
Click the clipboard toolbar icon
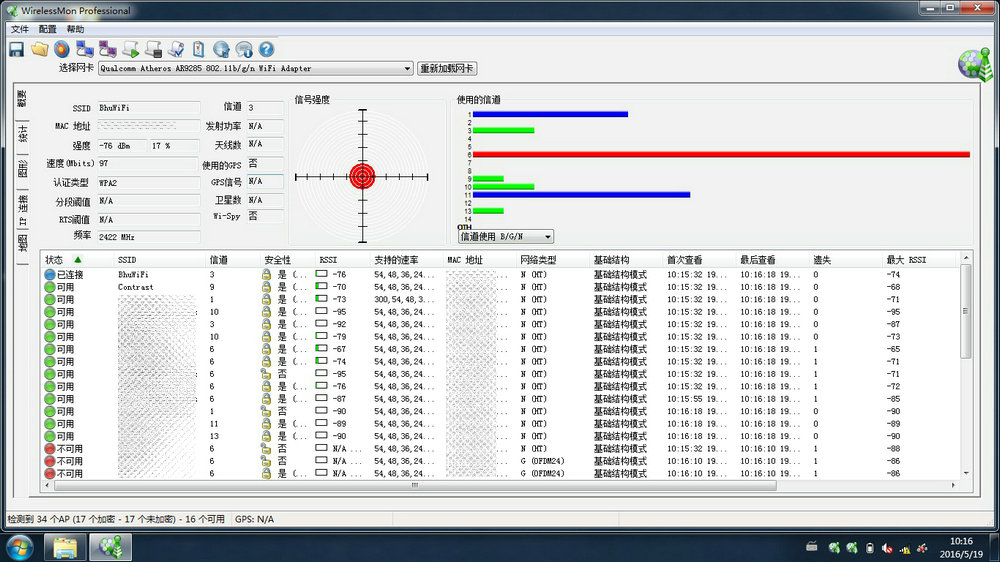coord(198,49)
